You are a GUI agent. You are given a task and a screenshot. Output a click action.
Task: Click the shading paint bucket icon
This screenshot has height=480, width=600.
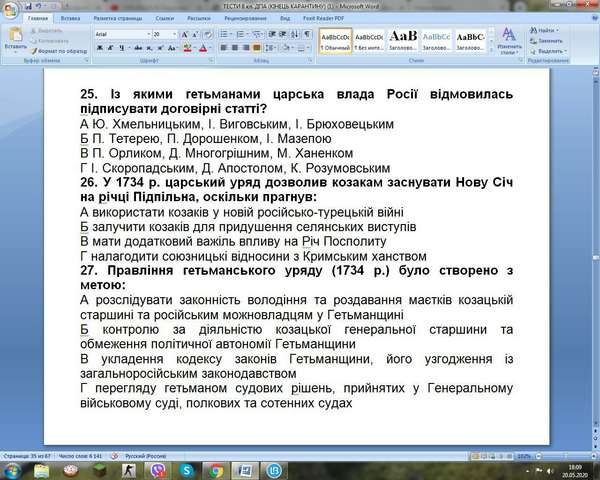tap(285, 48)
